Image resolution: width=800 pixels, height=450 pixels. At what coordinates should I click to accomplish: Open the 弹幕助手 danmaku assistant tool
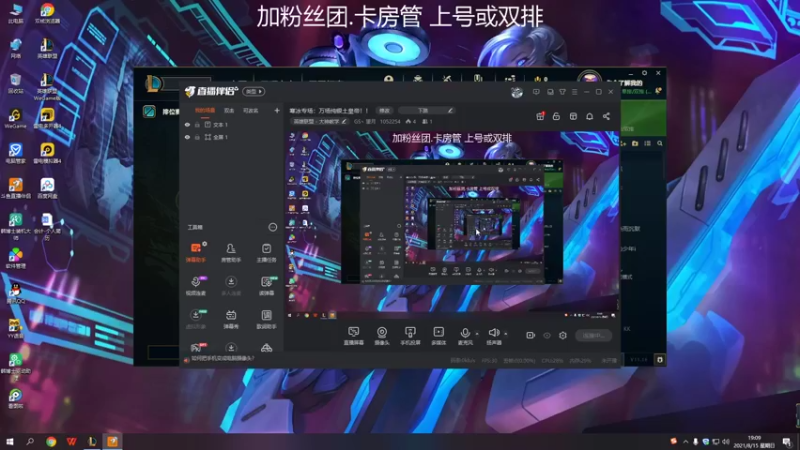pos(196,252)
